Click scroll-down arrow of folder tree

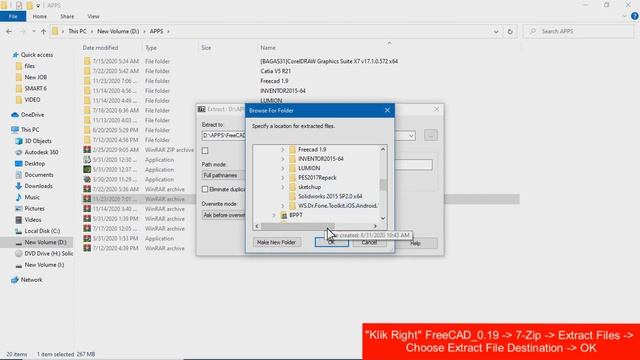point(383,218)
